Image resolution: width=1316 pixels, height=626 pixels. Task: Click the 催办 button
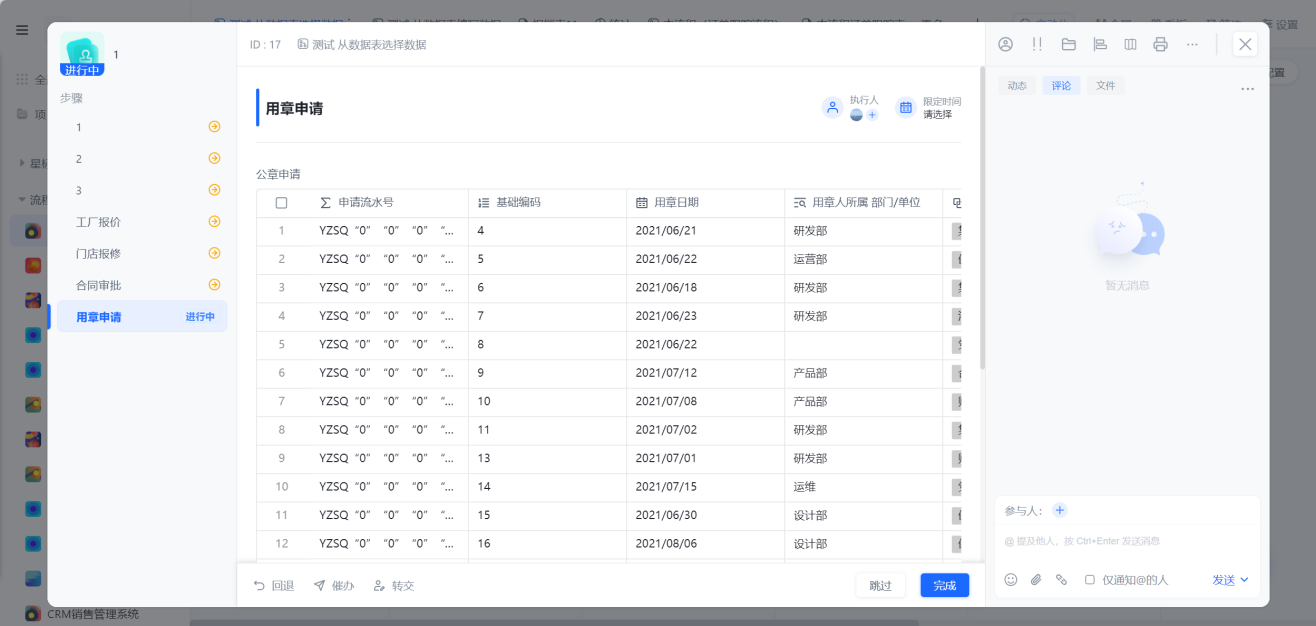tap(334, 586)
